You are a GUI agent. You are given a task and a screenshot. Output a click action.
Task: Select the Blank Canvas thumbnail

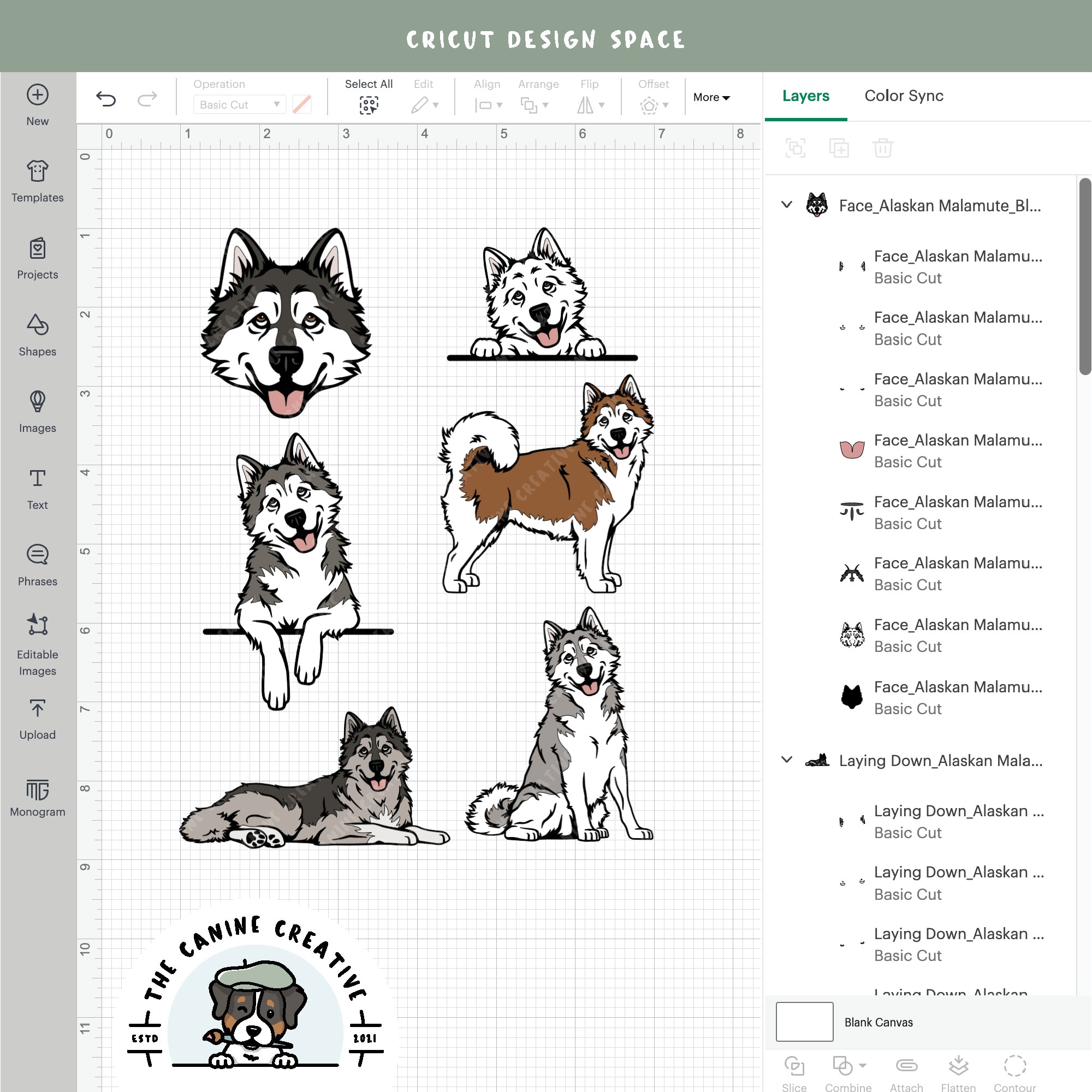pos(804,1022)
